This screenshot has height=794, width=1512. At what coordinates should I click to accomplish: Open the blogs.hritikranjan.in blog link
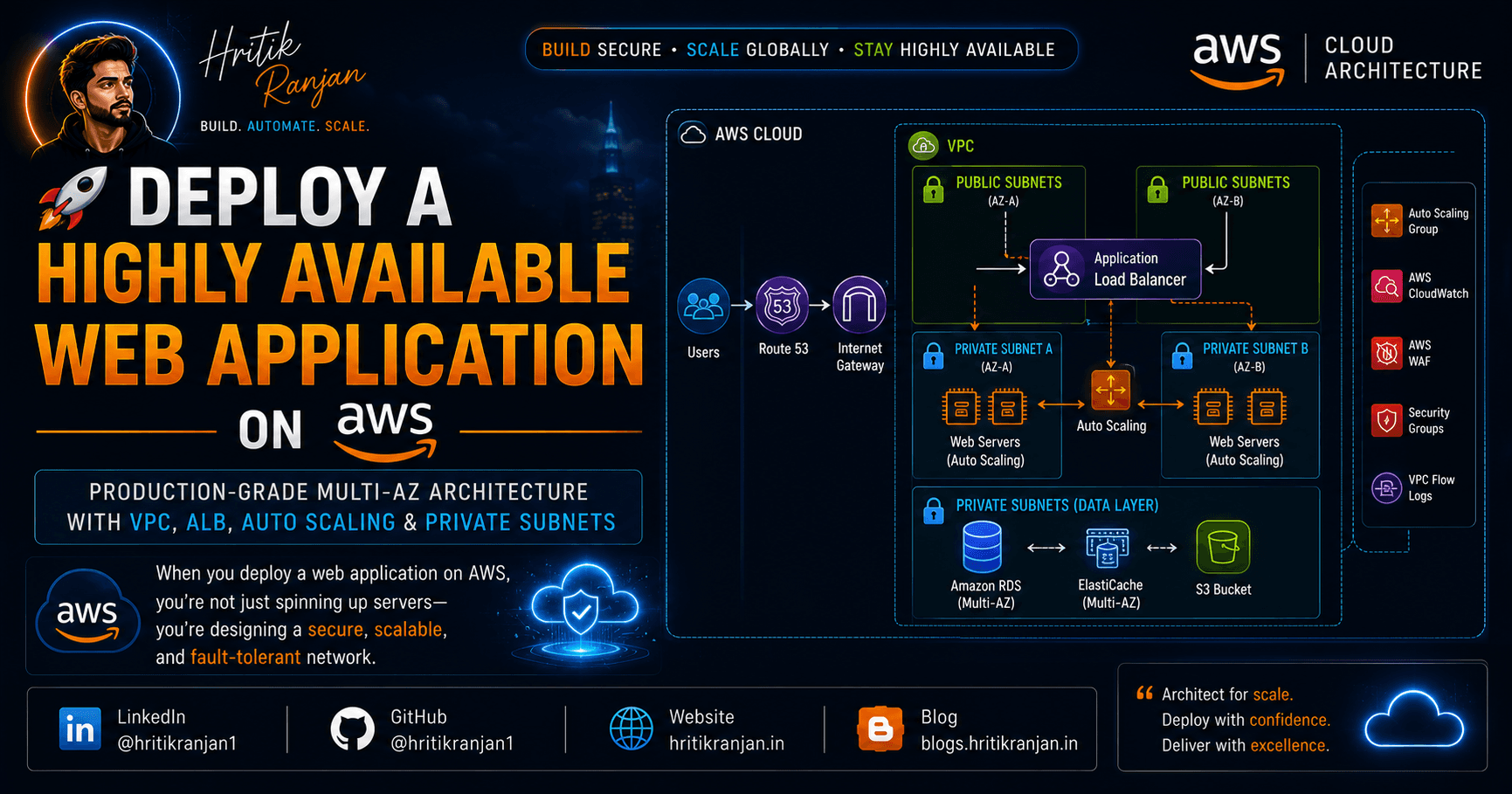[999, 743]
